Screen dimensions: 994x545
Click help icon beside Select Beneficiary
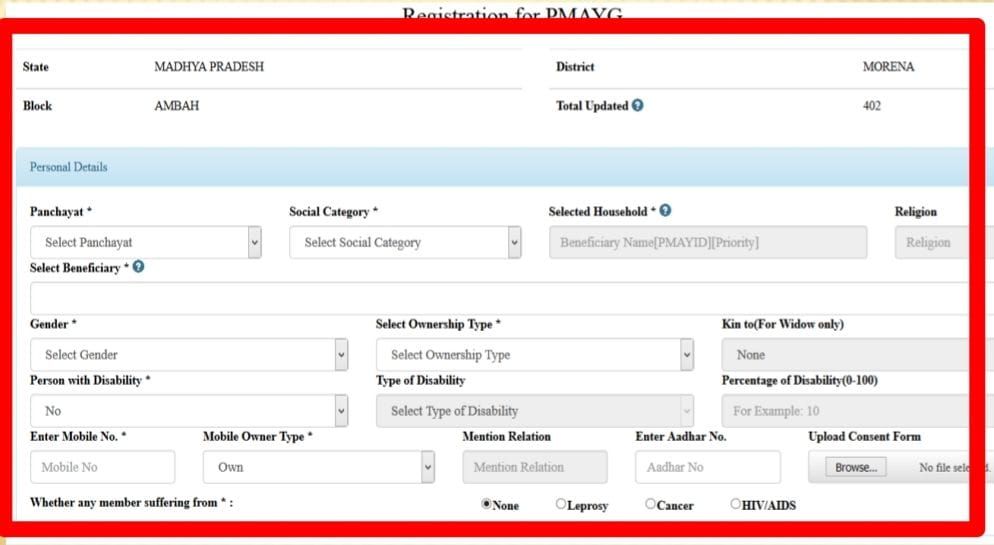pos(138,267)
